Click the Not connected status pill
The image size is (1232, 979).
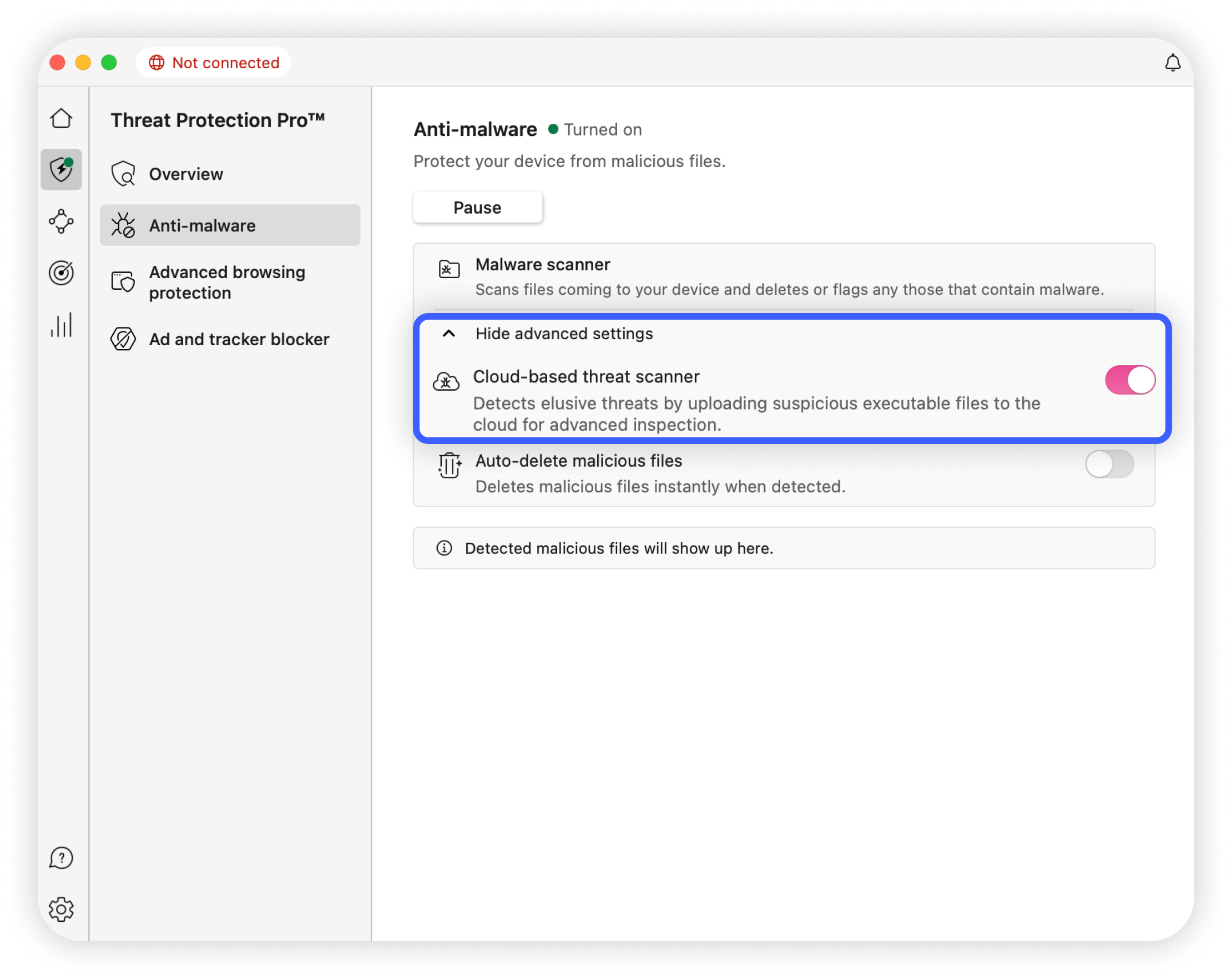pos(214,62)
